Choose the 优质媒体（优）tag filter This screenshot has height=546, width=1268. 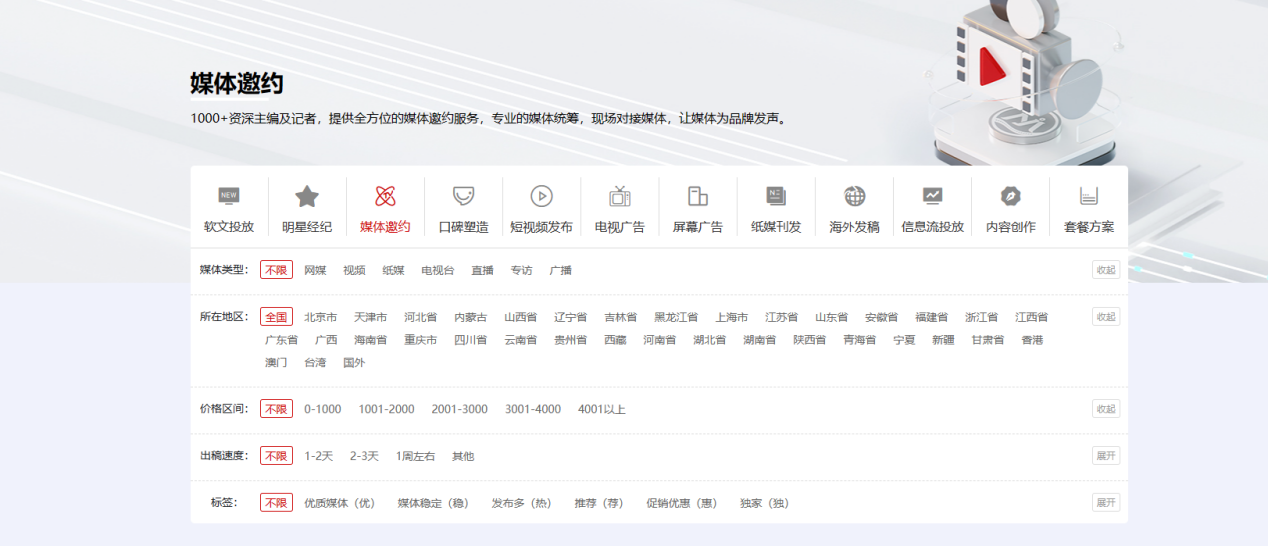pos(340,503)
